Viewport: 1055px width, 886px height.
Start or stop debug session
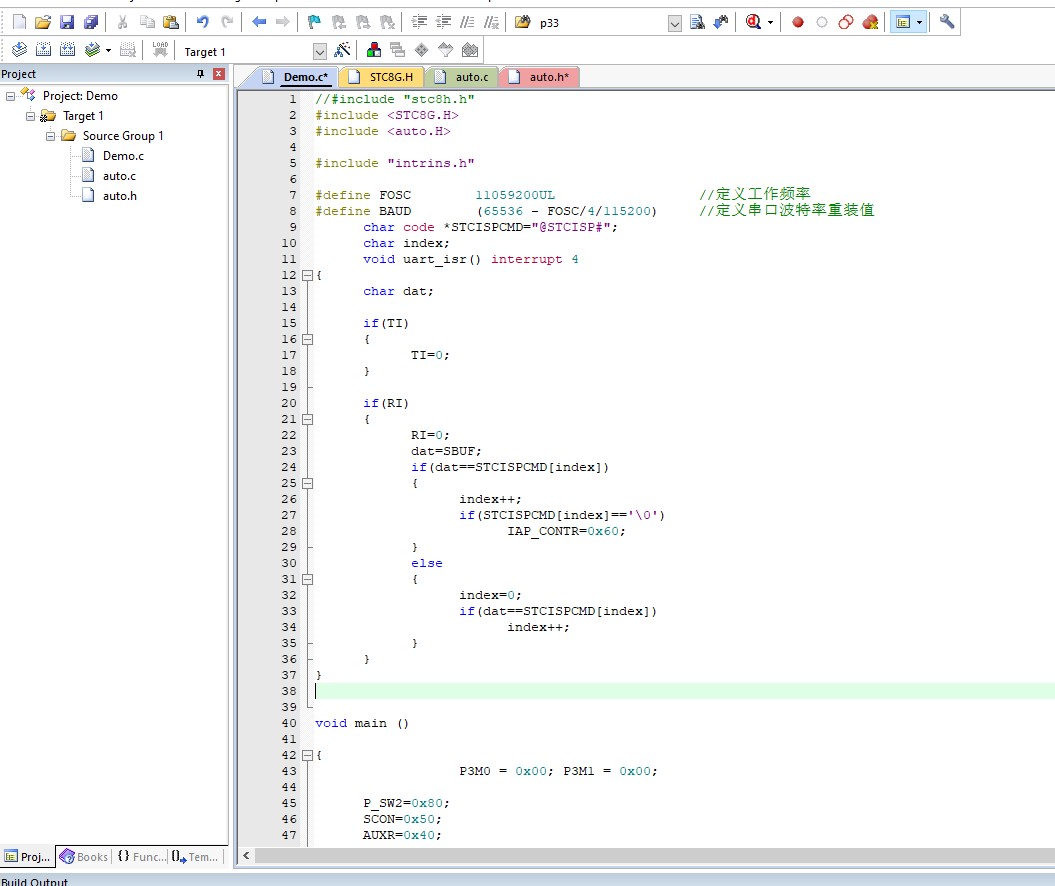(754, 22)
